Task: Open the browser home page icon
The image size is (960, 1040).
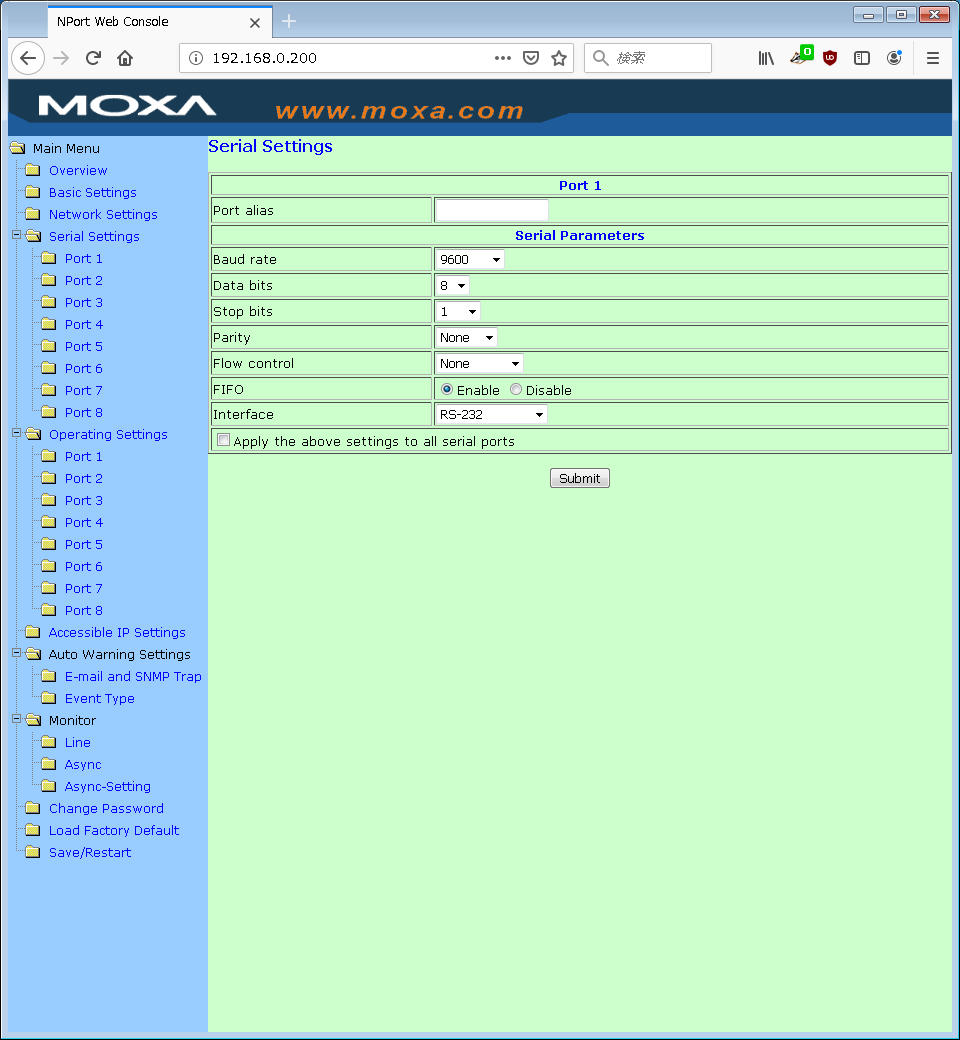Action: coord(125,58)
